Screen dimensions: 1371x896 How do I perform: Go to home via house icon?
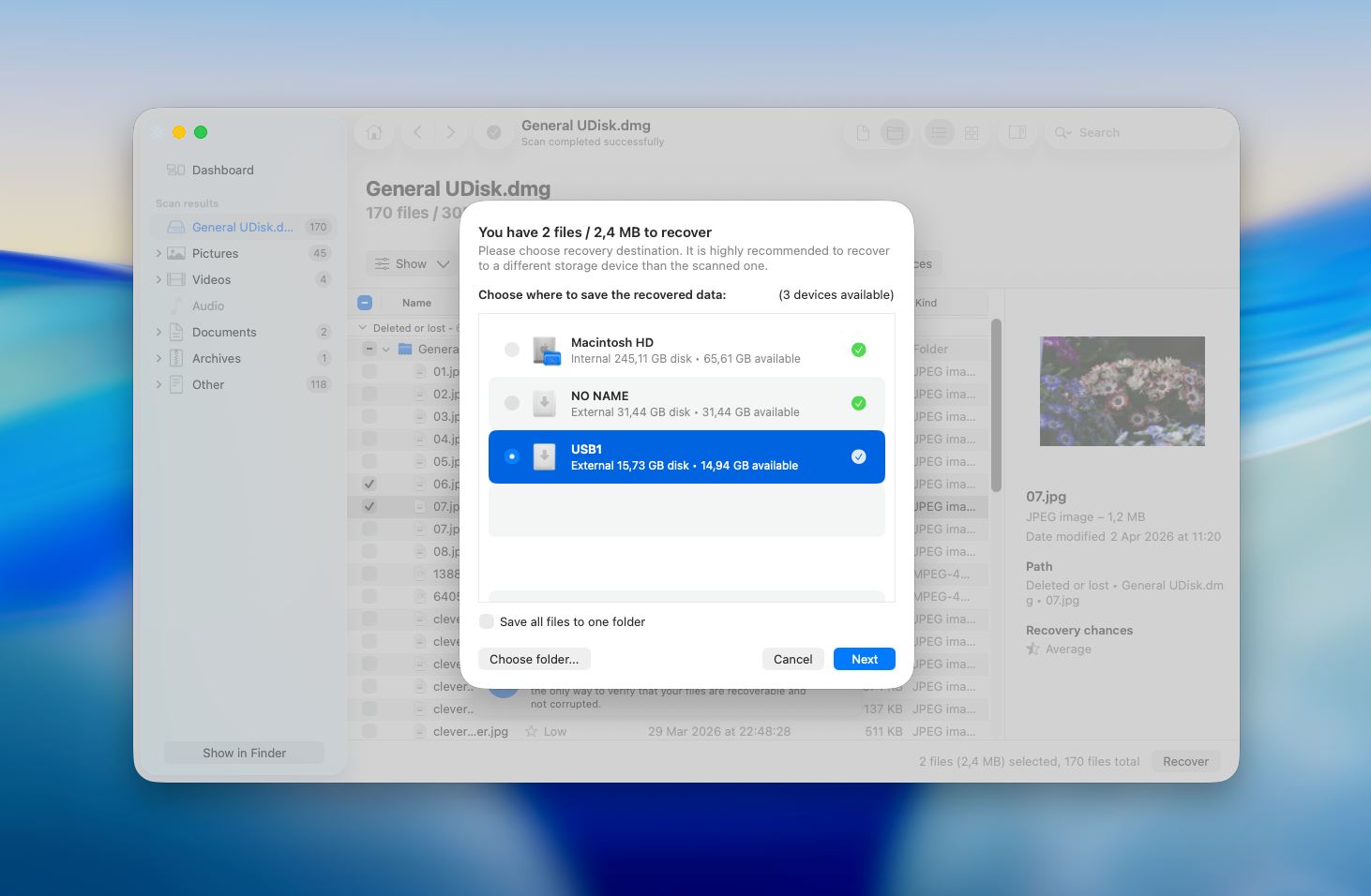coord(374,132)
